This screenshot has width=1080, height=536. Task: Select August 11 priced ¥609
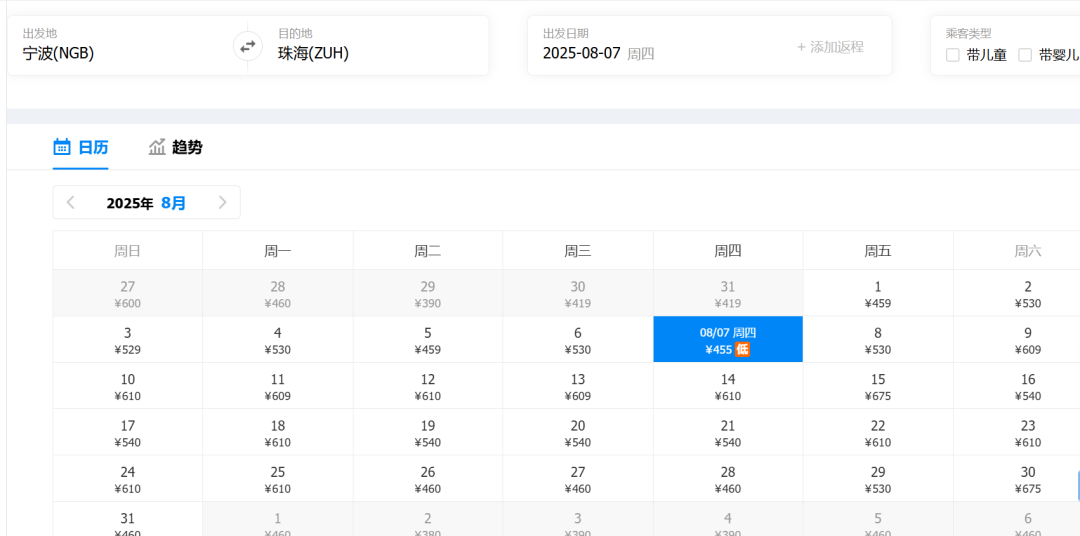[278, 386]
